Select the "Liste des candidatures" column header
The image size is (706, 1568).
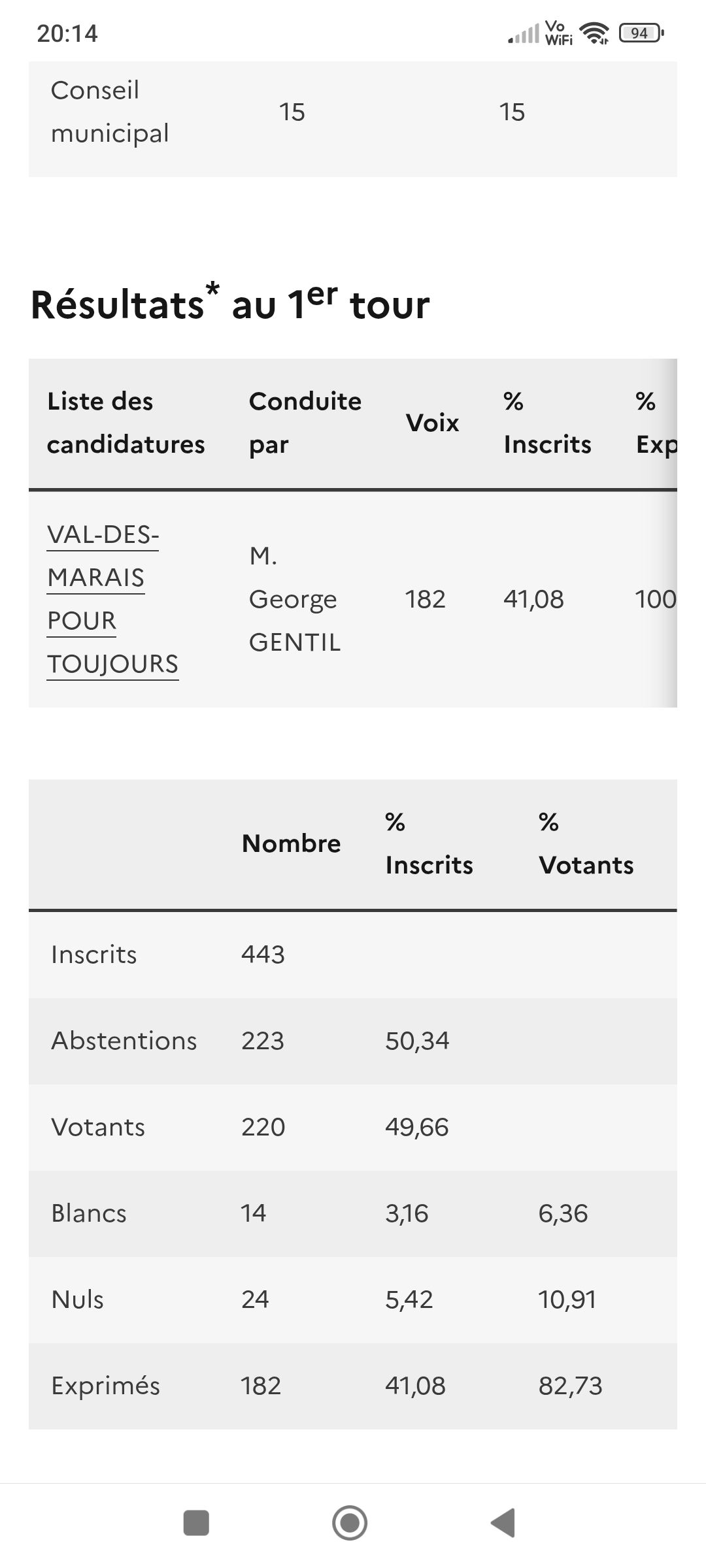click(126, 423)
